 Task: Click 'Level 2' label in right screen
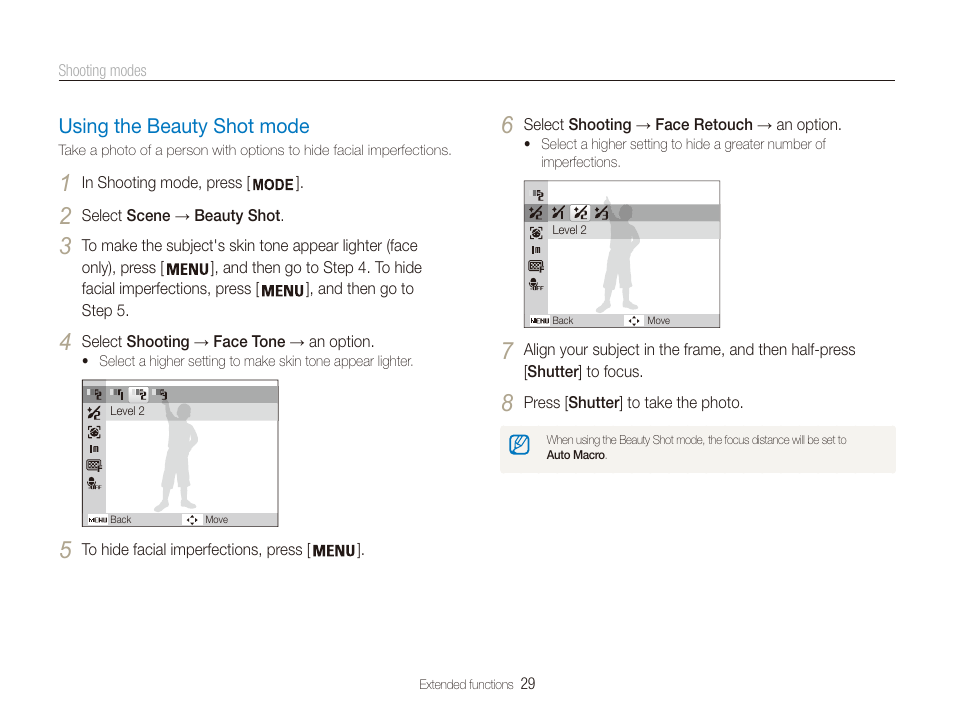pyautogui.click(x=569, y=230)
